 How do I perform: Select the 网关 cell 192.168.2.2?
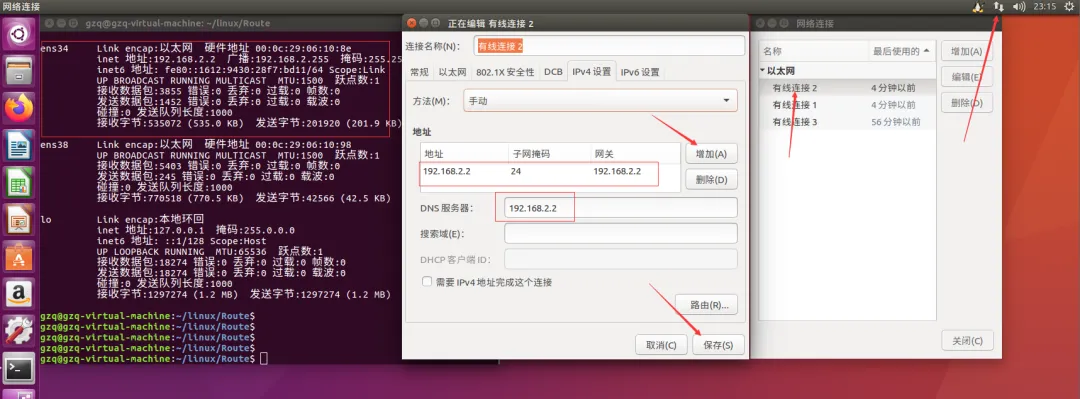(x=616, y=171)
